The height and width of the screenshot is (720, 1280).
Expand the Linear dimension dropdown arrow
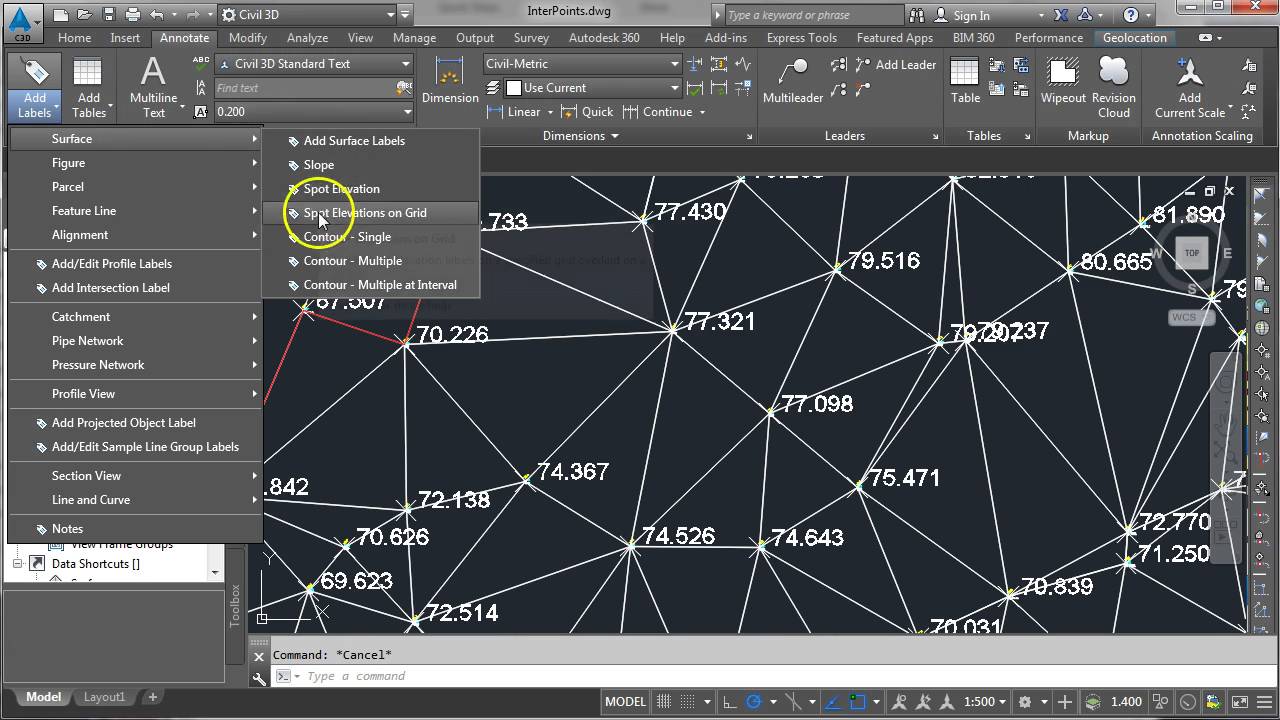coord(551,112)
